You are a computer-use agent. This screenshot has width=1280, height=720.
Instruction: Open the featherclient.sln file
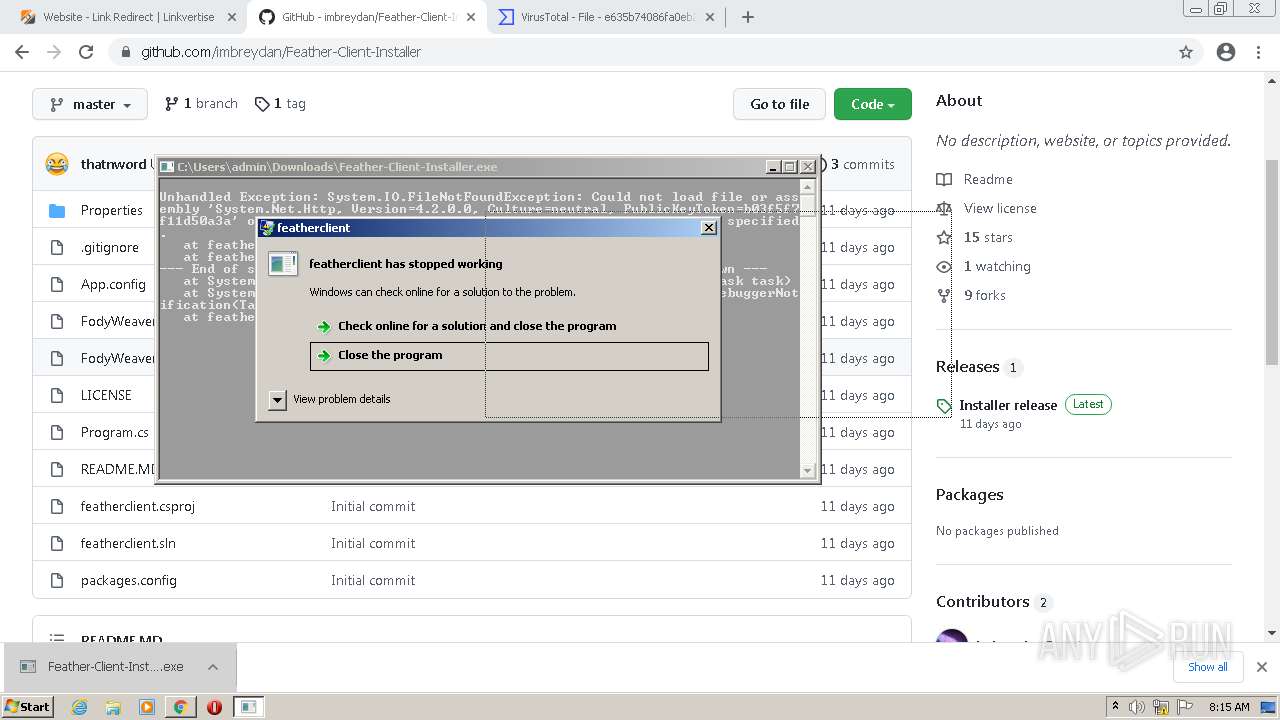pyautogui.click(x=128, y=543)
